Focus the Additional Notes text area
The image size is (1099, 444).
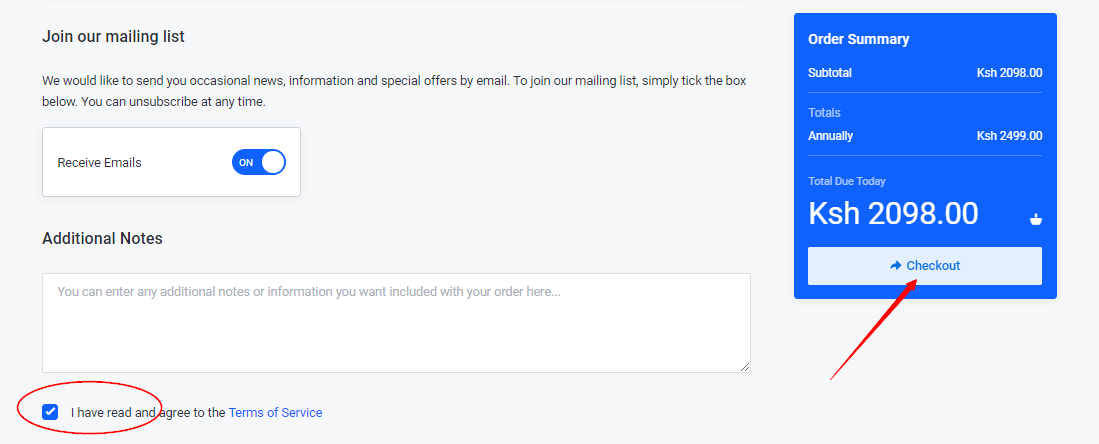click(x=396, y=322)
